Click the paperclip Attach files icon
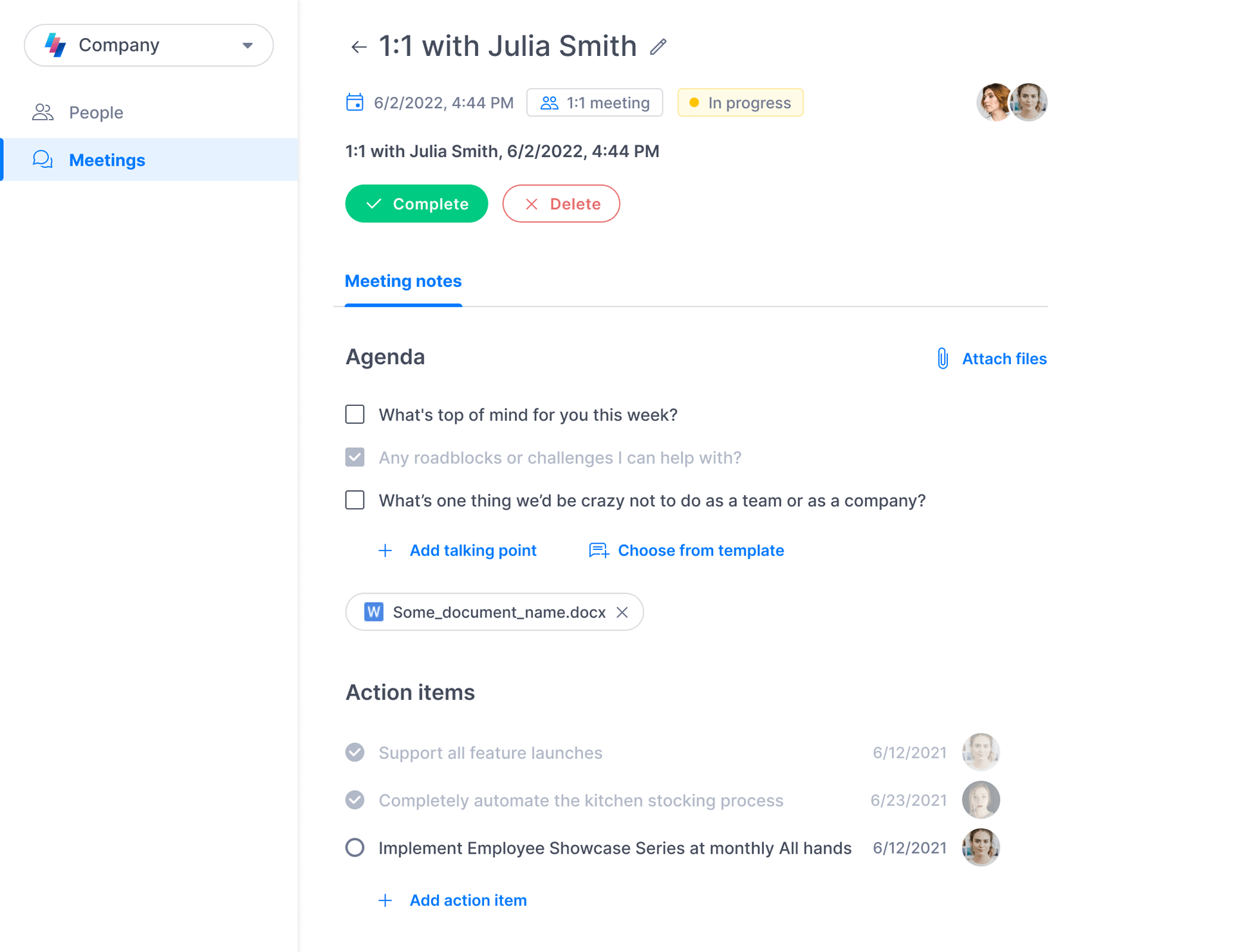 943,358
